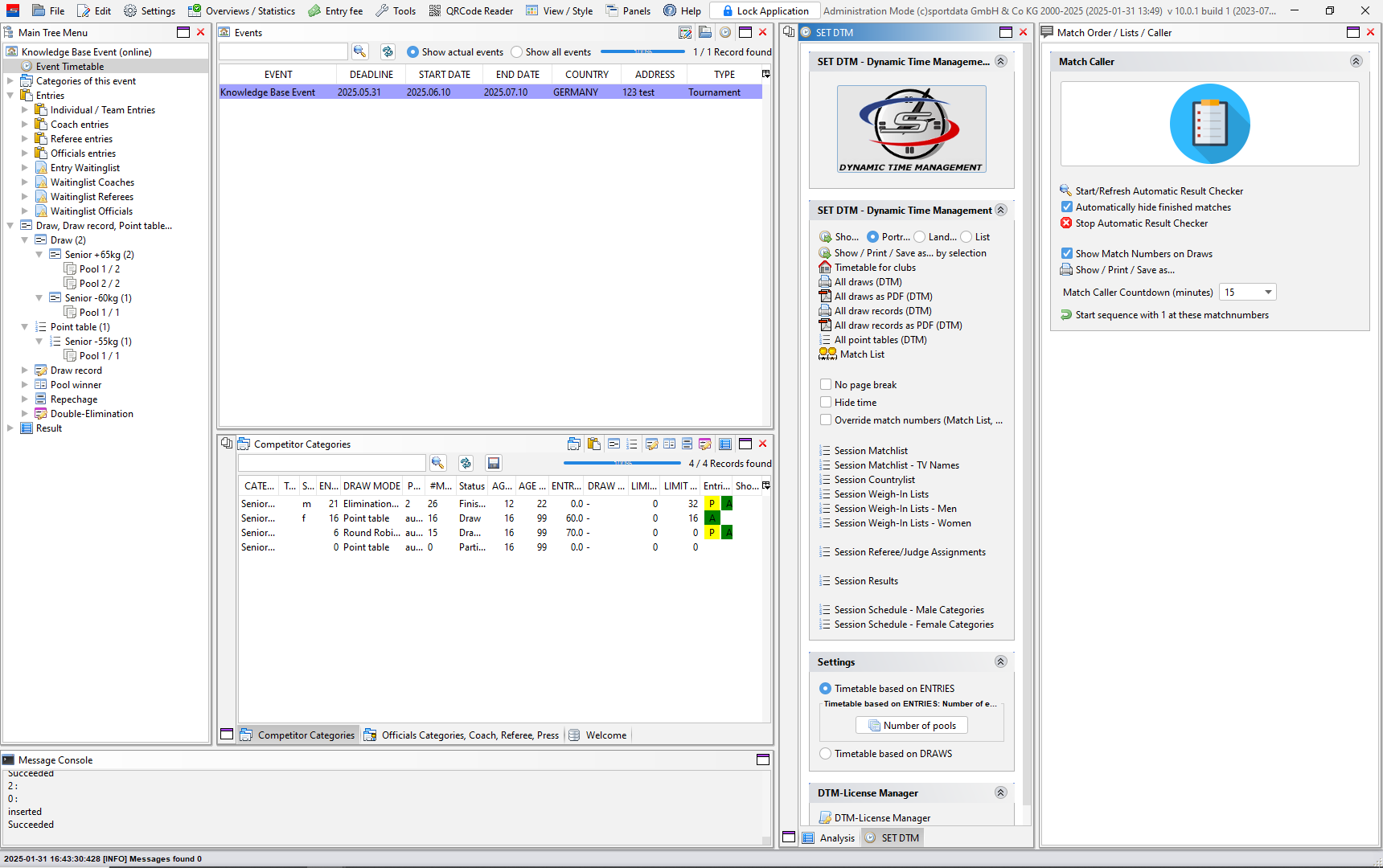1383x868 pixels.
Task: Open Session Referee/Judge Assignments link
Action: (909, 551)
